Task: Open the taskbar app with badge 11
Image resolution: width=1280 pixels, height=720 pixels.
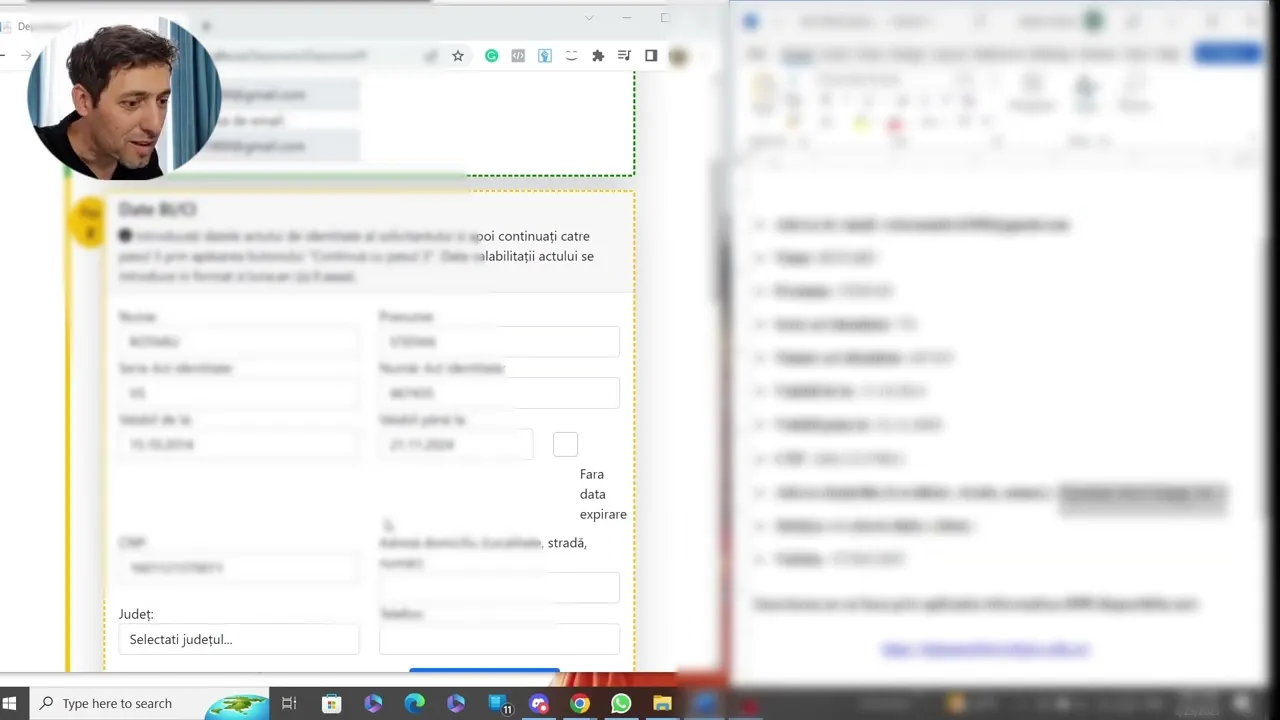Action: (499, 703)
